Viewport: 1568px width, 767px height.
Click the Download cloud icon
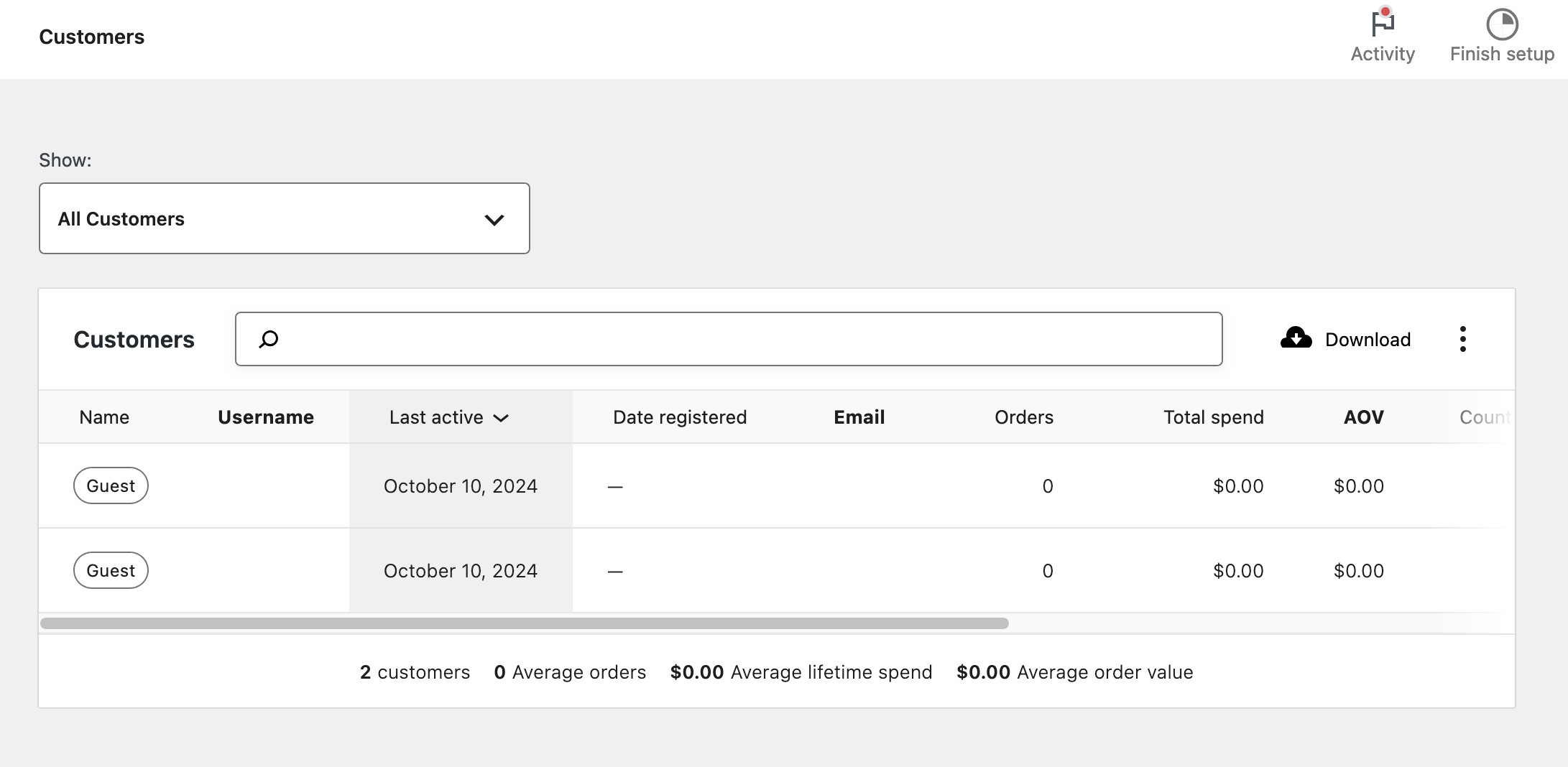[x=1295, y=338]
